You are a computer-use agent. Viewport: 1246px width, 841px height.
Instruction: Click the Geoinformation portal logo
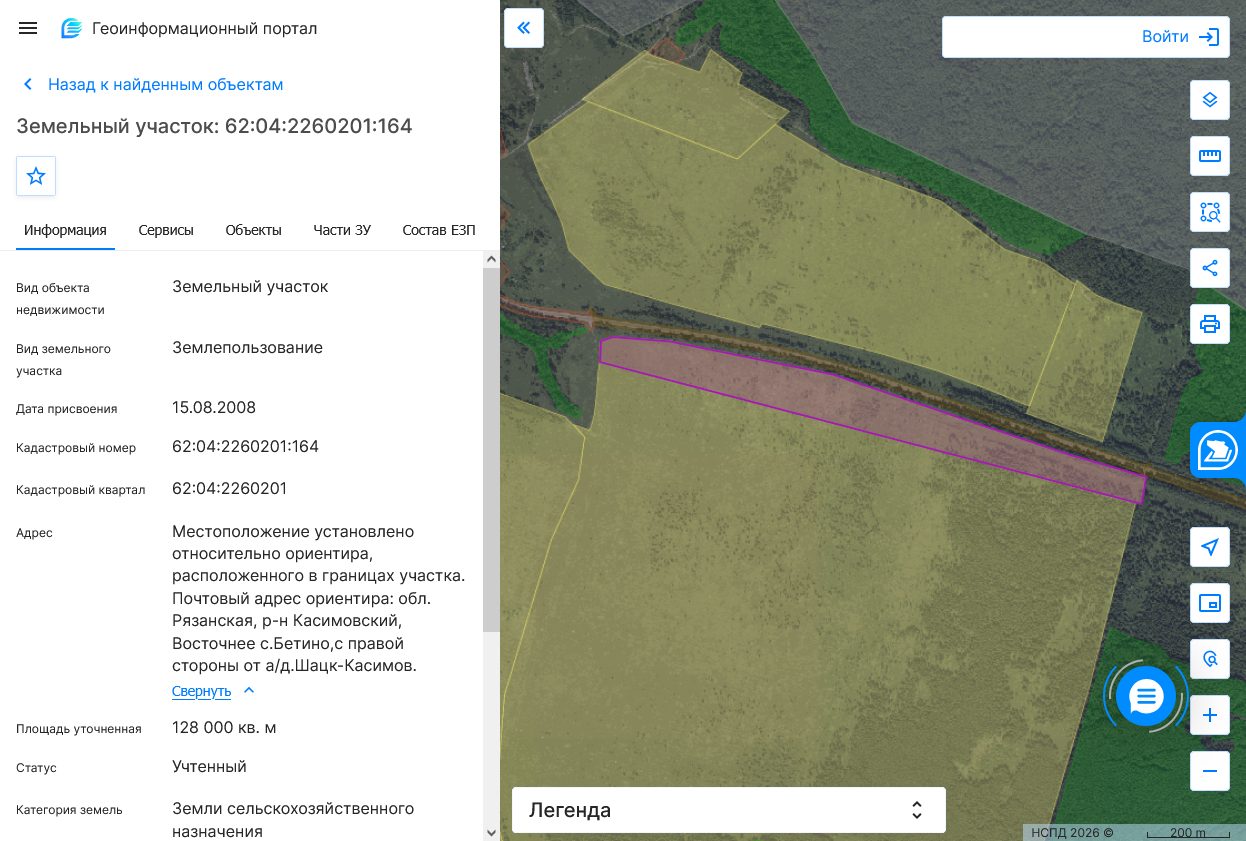click(71, 28)
